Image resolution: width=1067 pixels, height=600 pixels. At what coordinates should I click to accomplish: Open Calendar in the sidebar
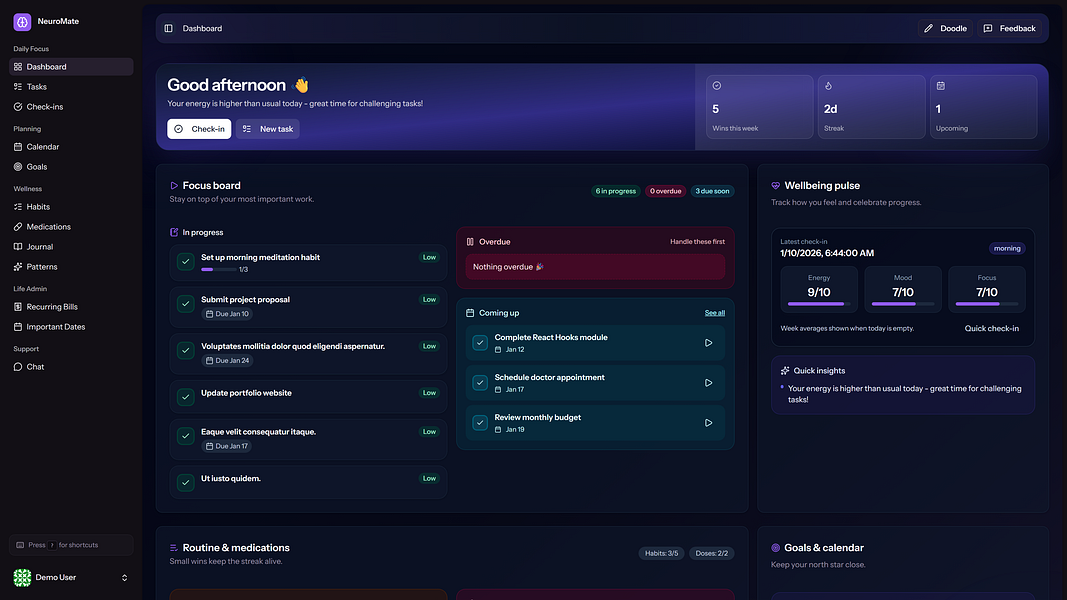pyautogui.click(x=71, y=147)
